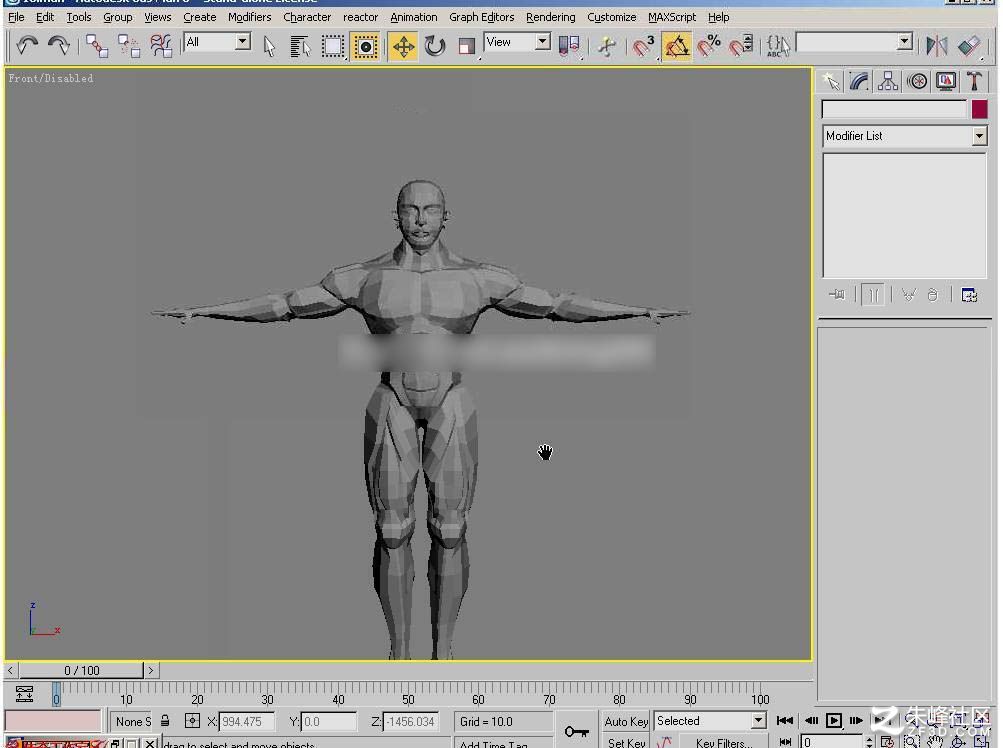
Task: Click the Previous Frame button
Action: (811, 720)
